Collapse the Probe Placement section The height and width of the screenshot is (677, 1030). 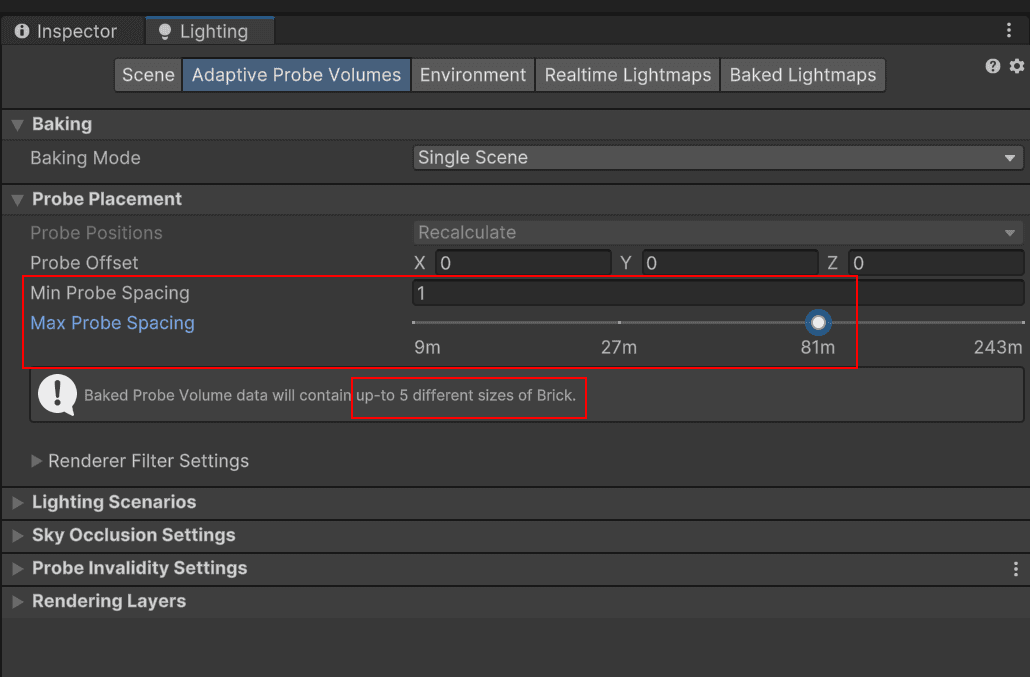pyautogui.click(x=16, y=199)
